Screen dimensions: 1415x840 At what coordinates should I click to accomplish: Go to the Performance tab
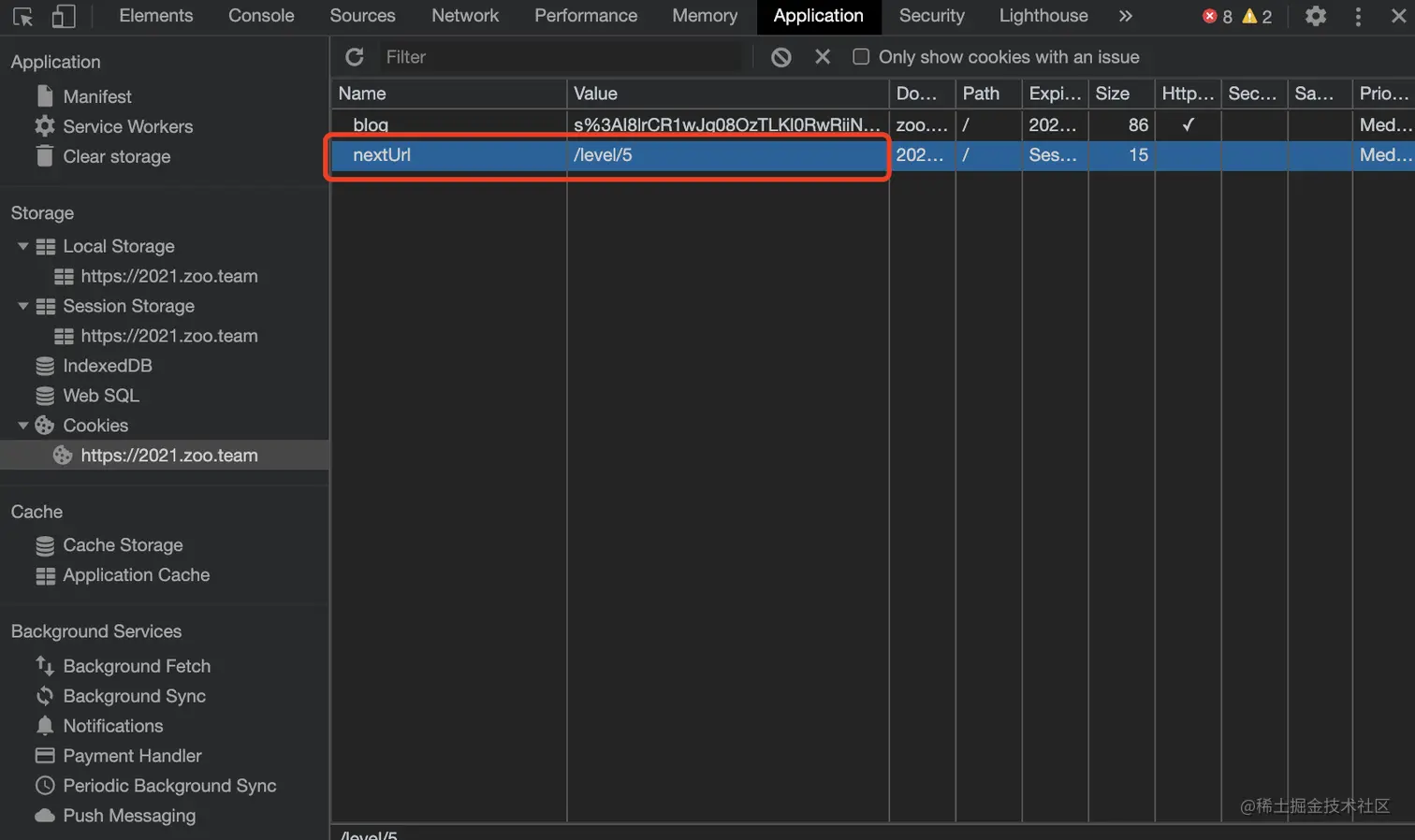point(586,16)
